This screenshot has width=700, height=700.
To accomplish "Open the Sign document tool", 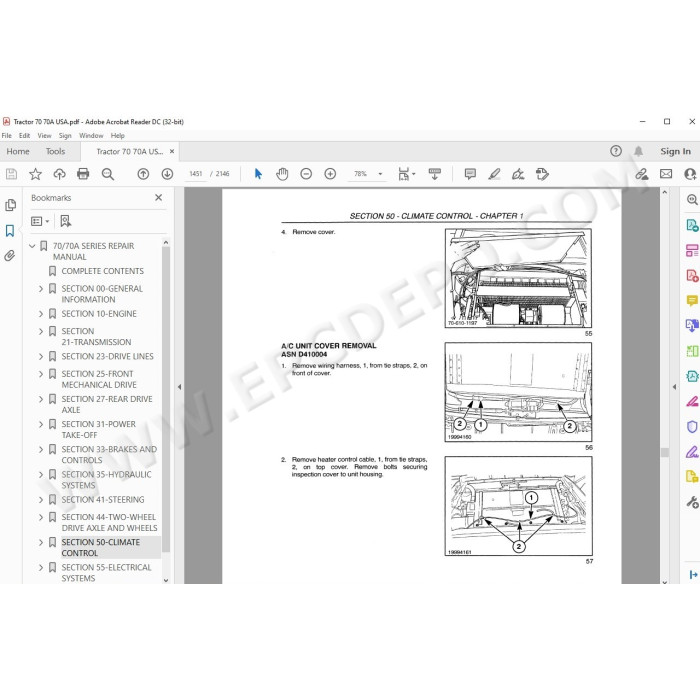I will click(518, 174).
